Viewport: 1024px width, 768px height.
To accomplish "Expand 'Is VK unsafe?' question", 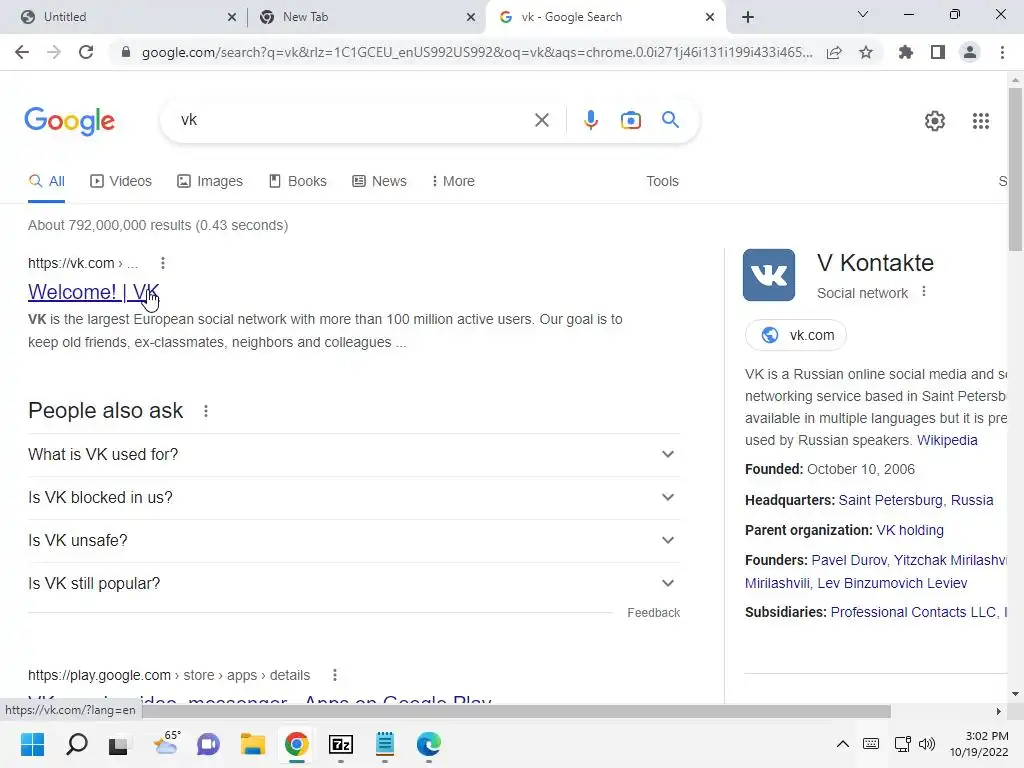I will point(354,541).
